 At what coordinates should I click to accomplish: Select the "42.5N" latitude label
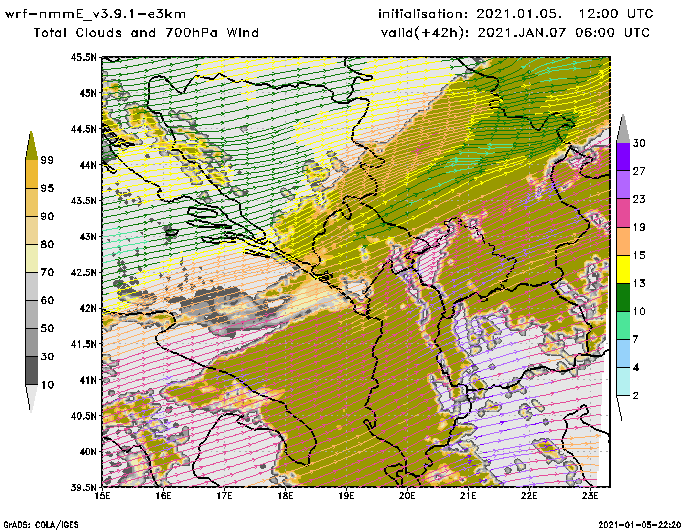[x=83, y=272]
